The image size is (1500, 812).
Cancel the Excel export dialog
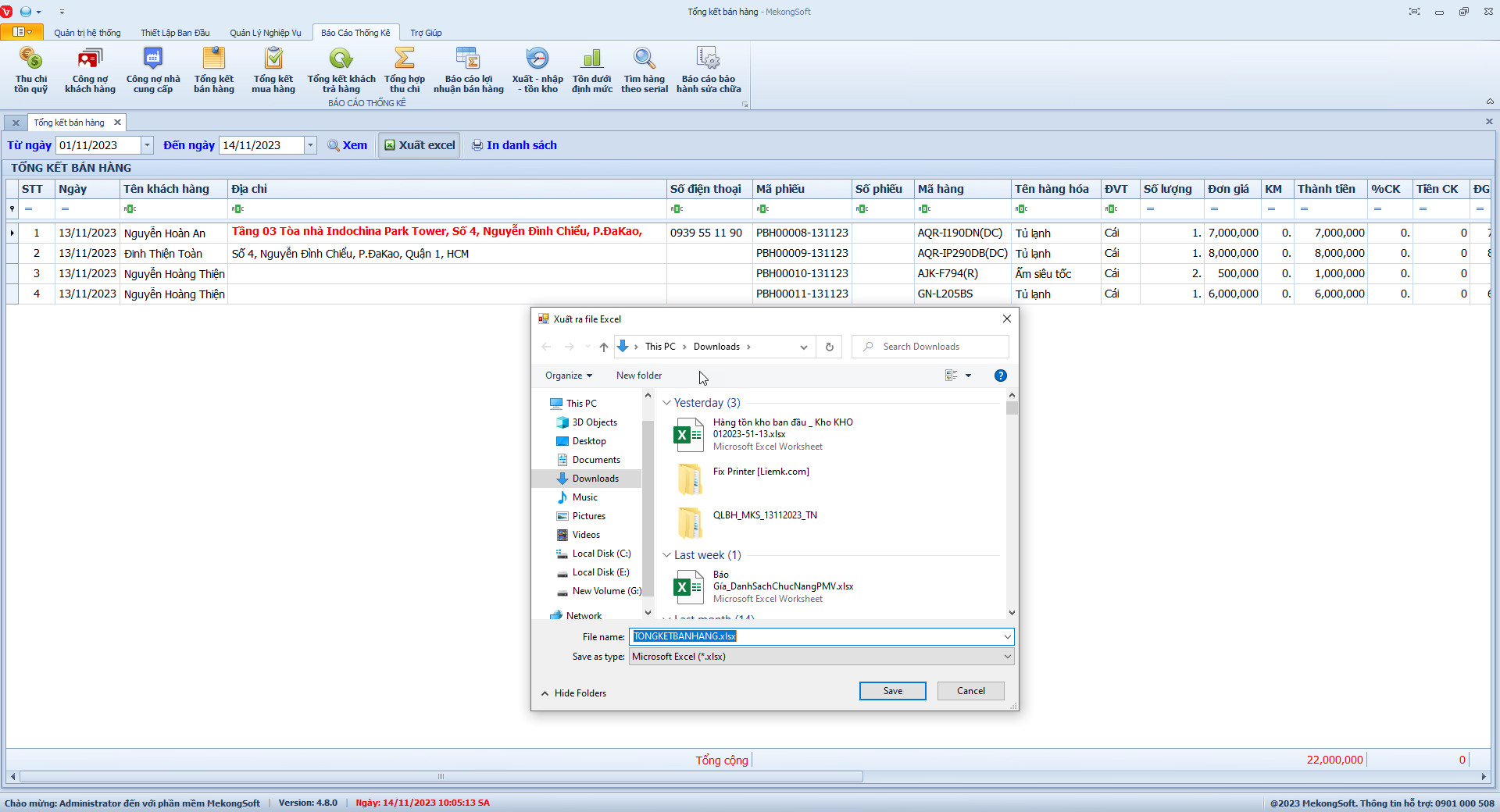click(x=971, y=691)
